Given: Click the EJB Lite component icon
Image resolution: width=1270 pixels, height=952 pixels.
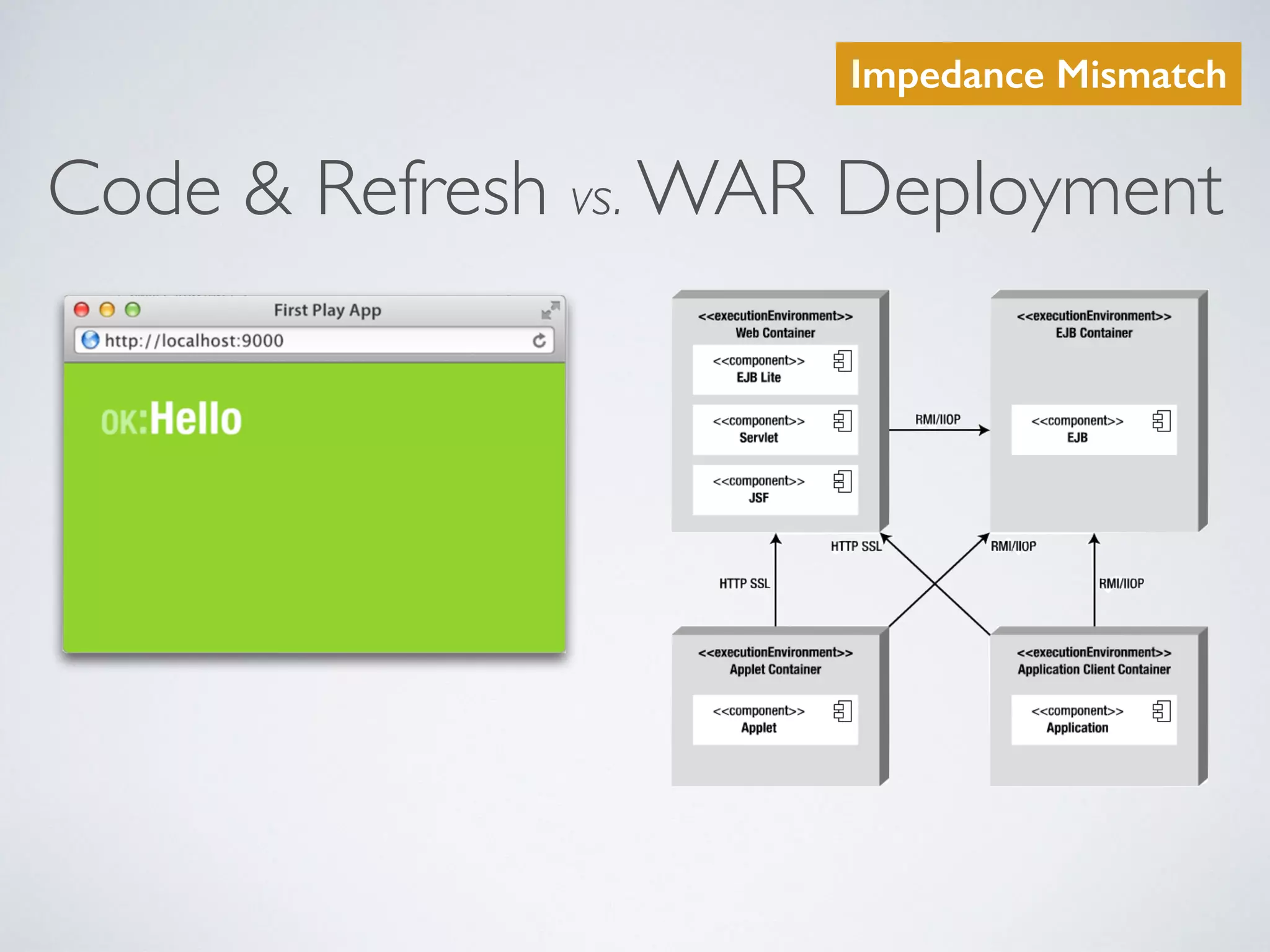Looking at the screenshot, I should [842, 361].
